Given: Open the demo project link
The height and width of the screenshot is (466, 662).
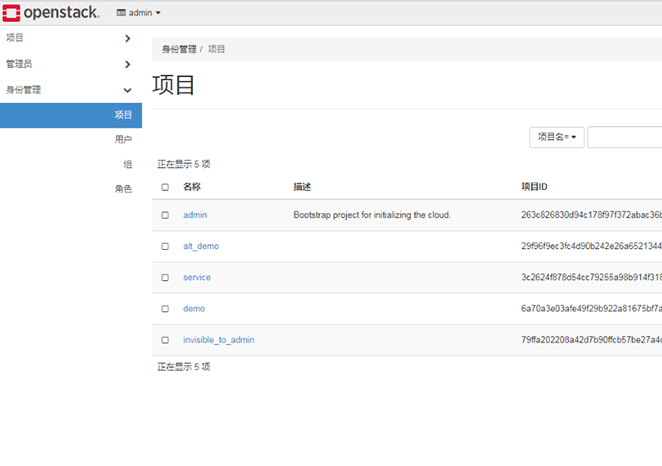Looking at the screenshot, I should point(194,309).
